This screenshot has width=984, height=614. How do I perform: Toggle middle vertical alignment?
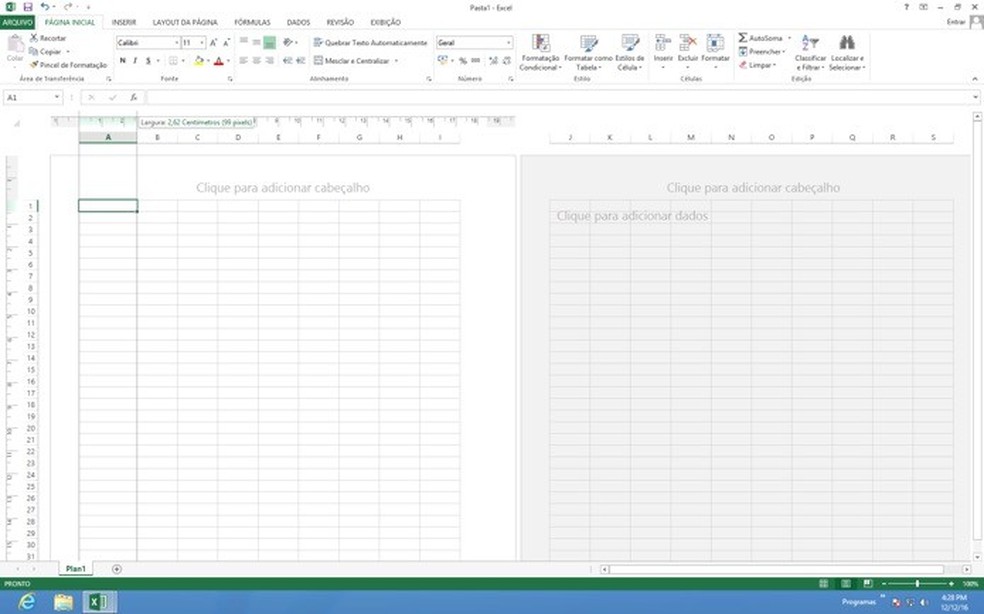(x=257, y=42)
